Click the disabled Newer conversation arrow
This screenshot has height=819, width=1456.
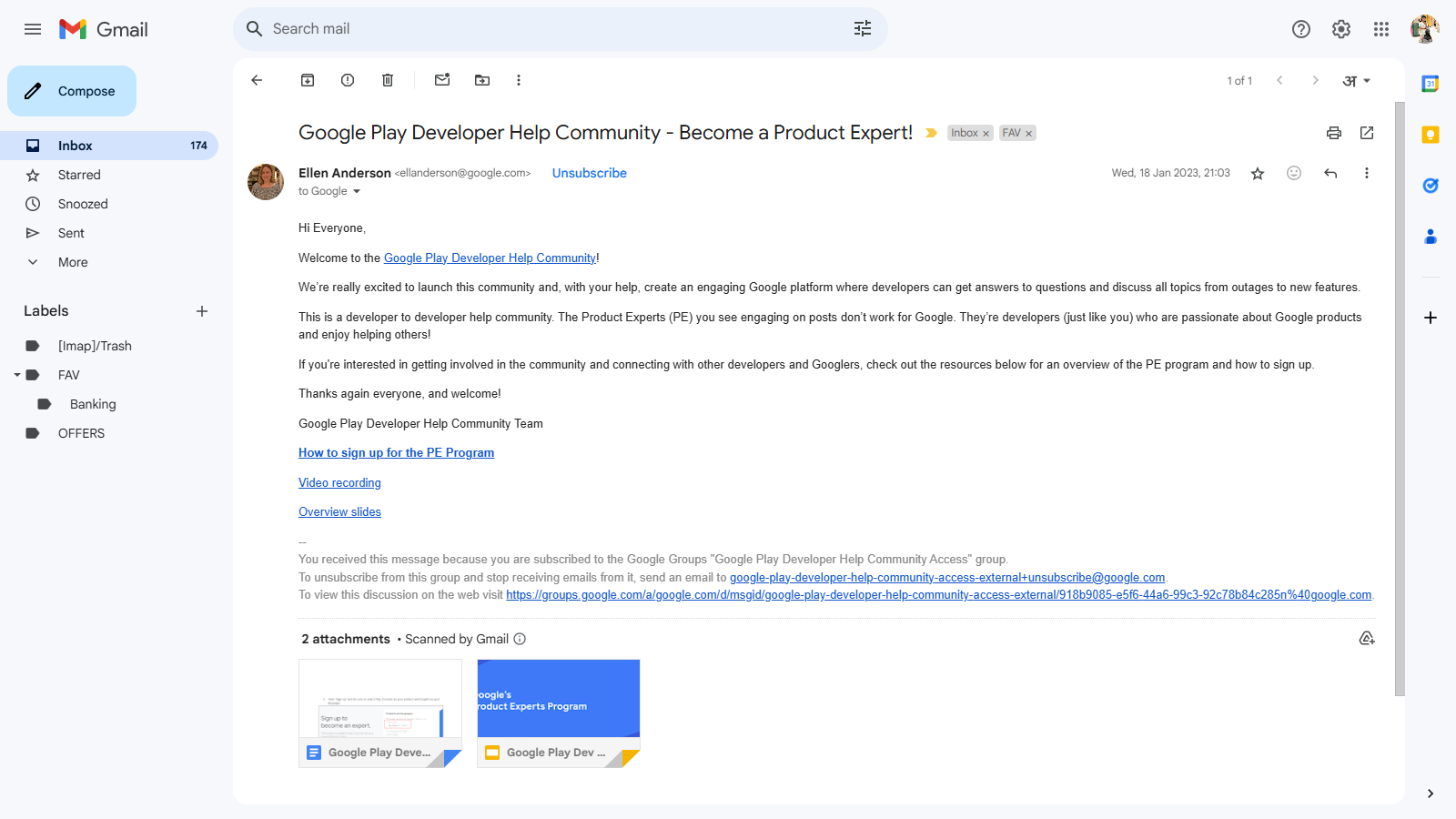tap(1279, 80)
